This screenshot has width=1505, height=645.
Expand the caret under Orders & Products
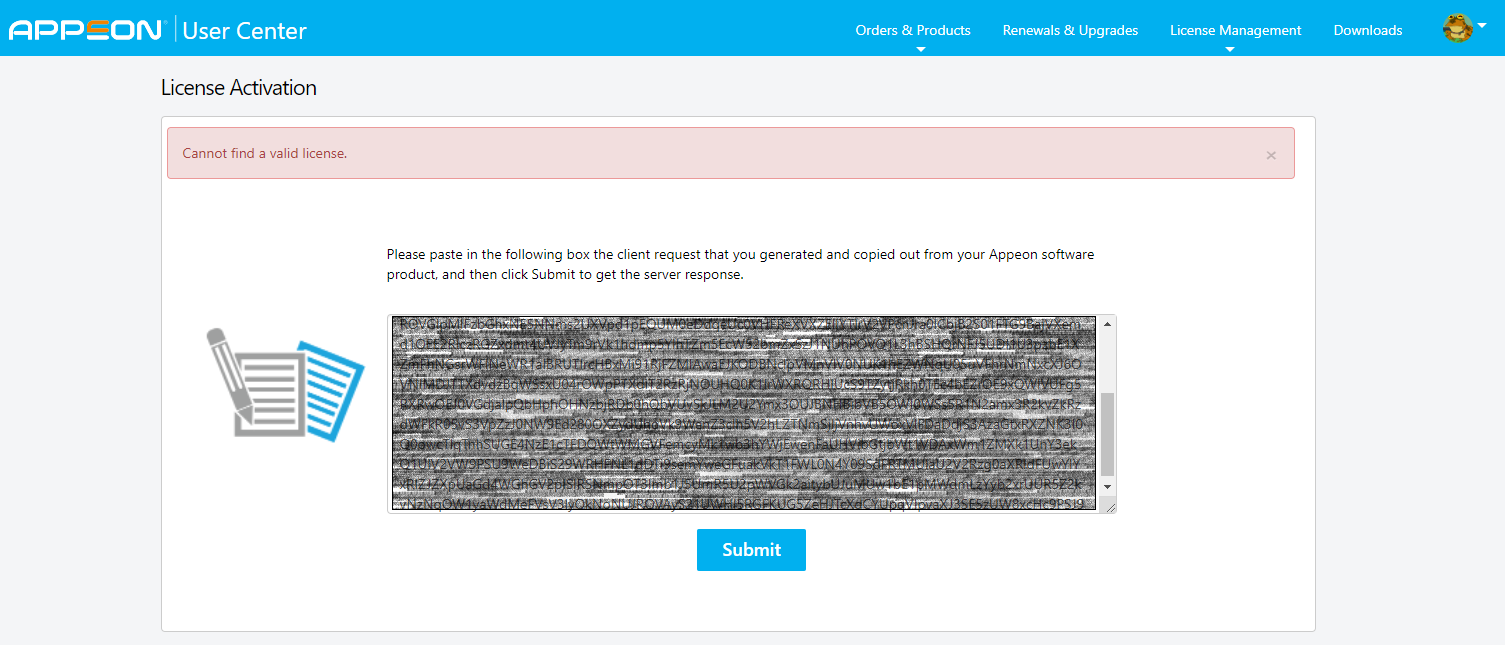[921, 49]
